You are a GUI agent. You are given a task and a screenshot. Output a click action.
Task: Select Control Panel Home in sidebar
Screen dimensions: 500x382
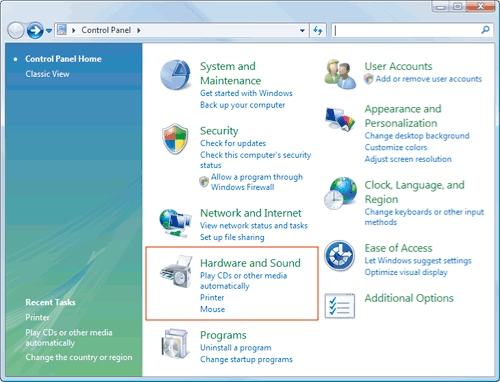pos(63,59)
